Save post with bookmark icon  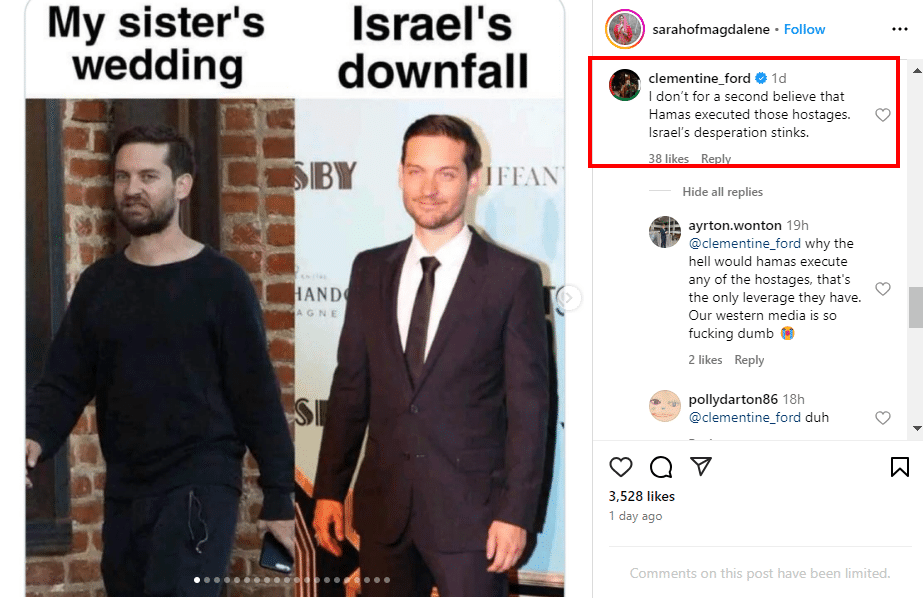click(899, 467)
